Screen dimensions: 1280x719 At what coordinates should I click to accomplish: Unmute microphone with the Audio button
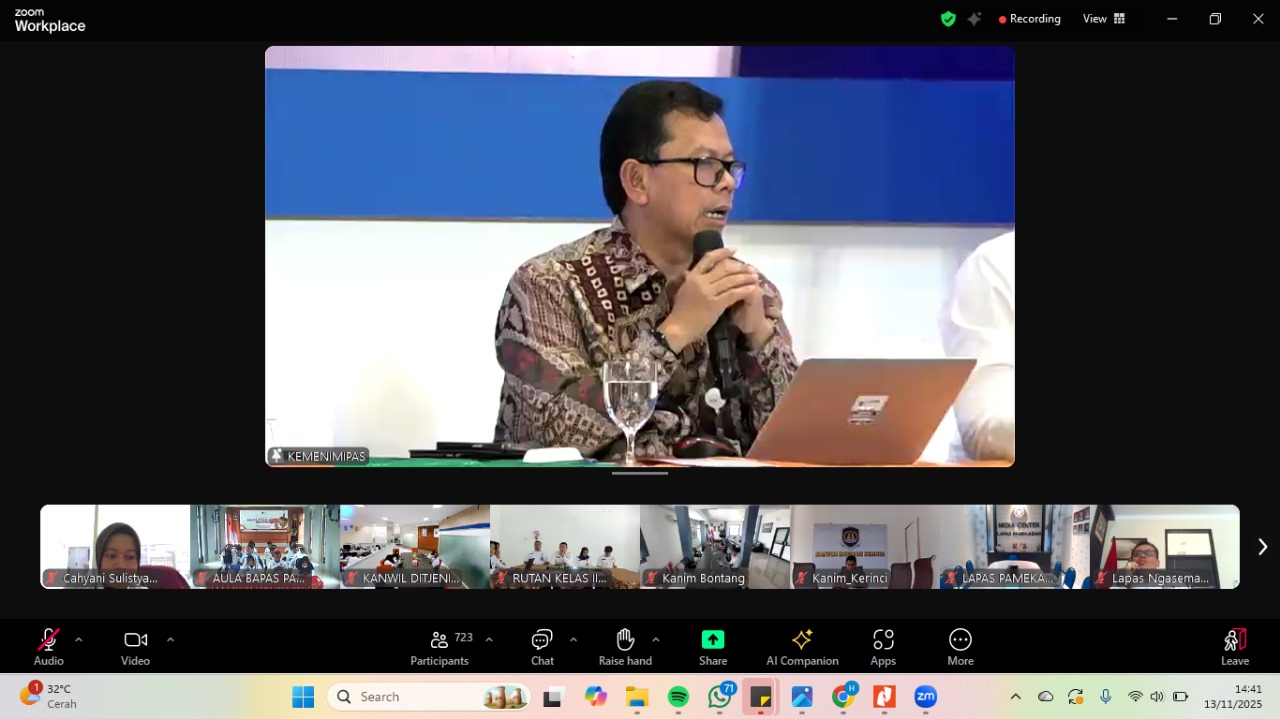pos(48,646)
